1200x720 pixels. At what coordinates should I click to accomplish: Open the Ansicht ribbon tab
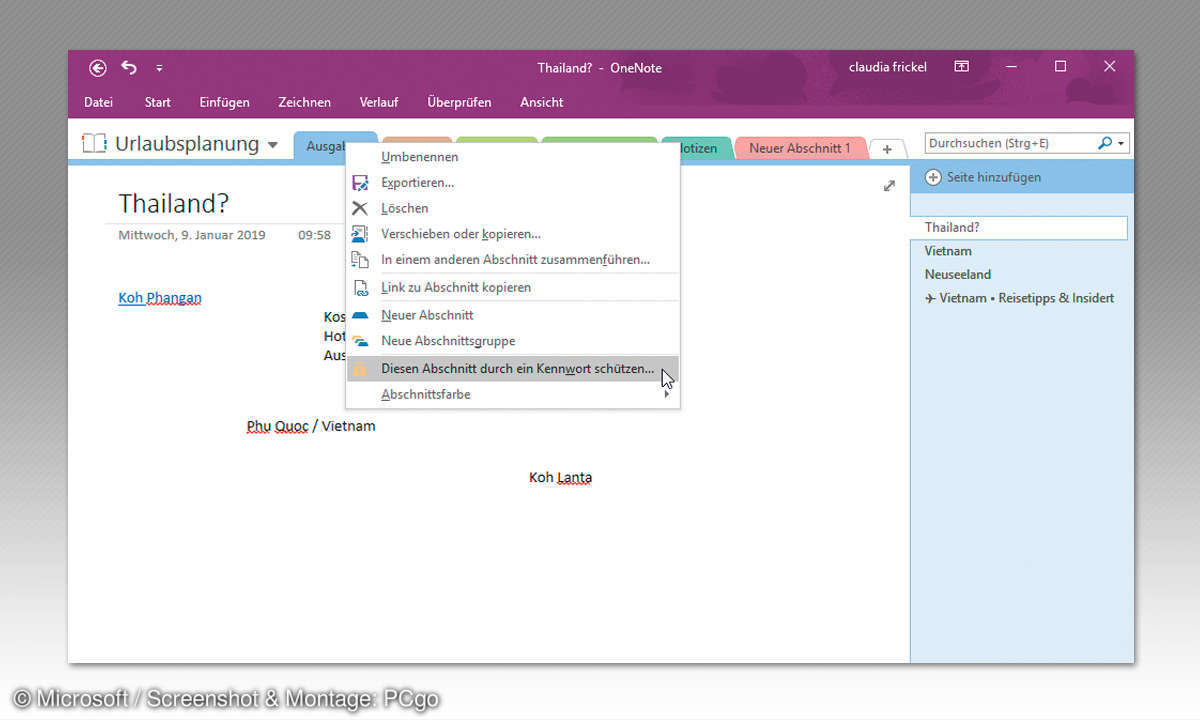coord(541,102)
